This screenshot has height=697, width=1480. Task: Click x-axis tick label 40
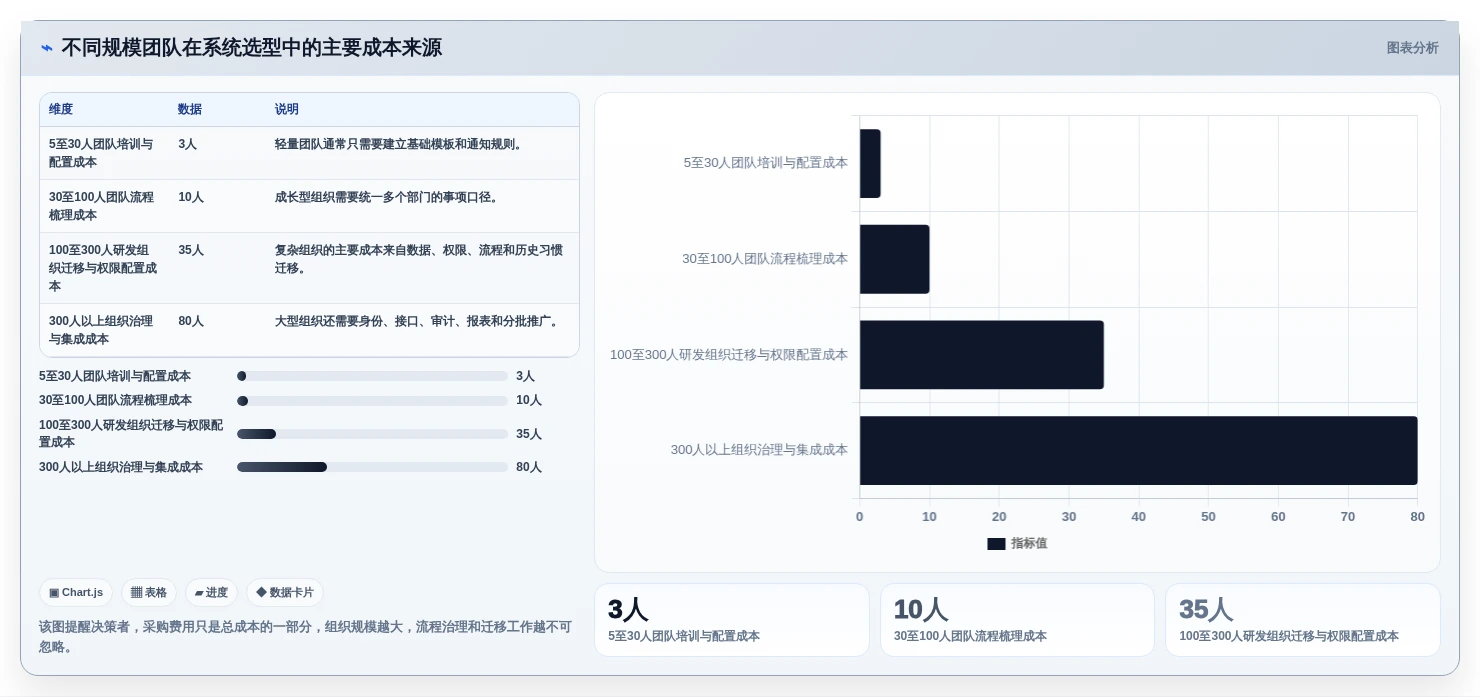(1139, 517)
